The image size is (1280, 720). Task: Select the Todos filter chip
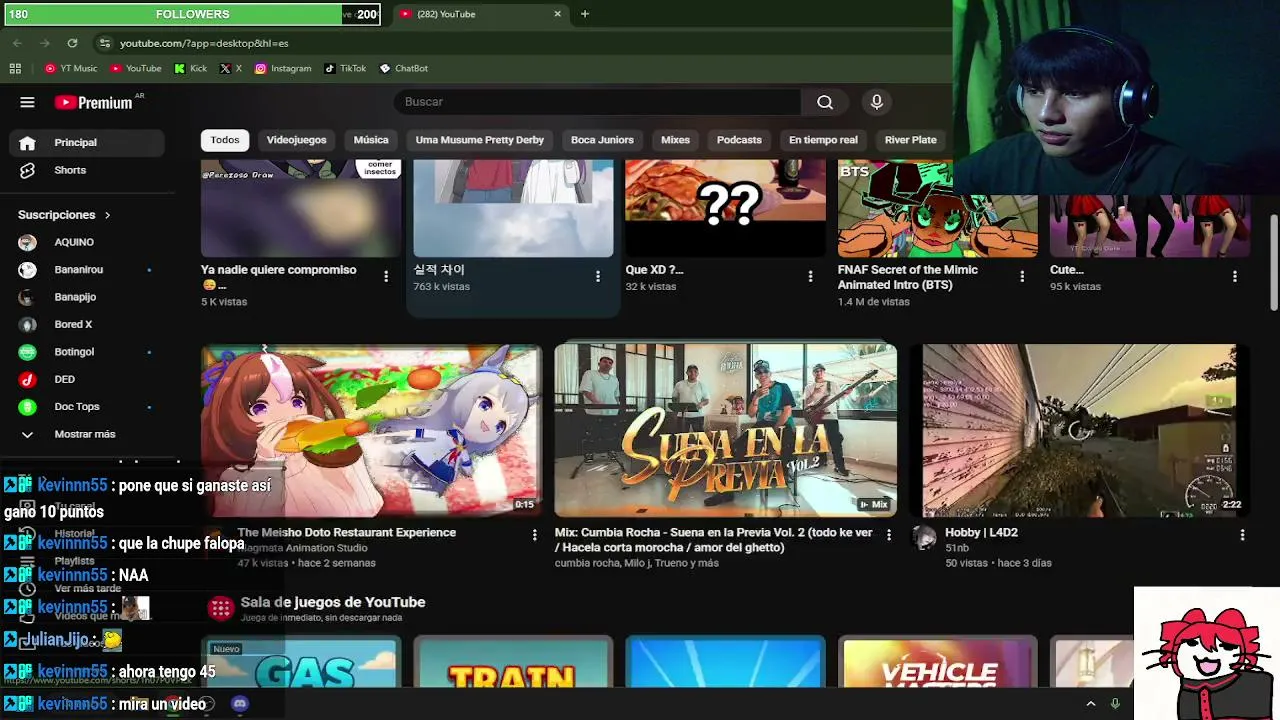tap(225, 140)
